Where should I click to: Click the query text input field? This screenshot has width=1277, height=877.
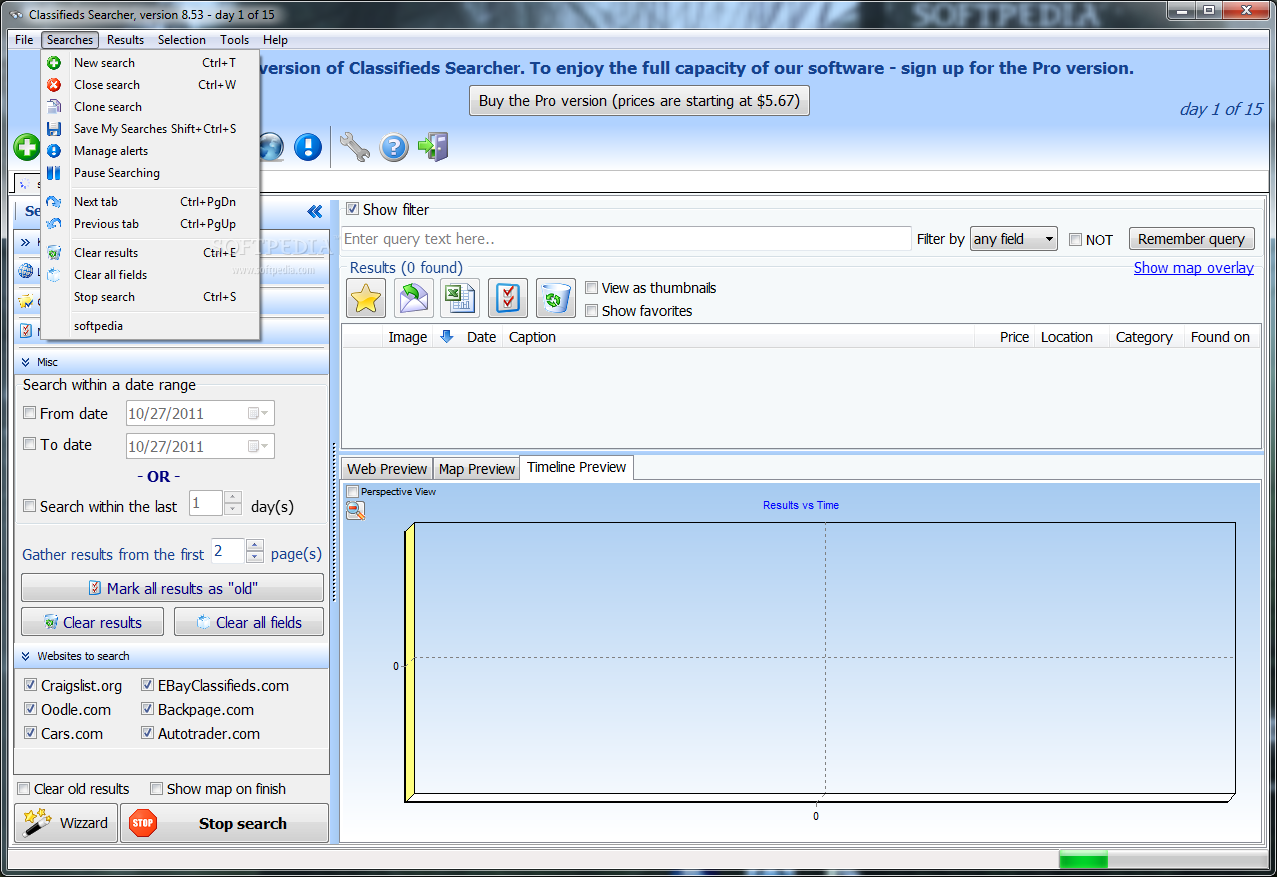coord(627,239)
